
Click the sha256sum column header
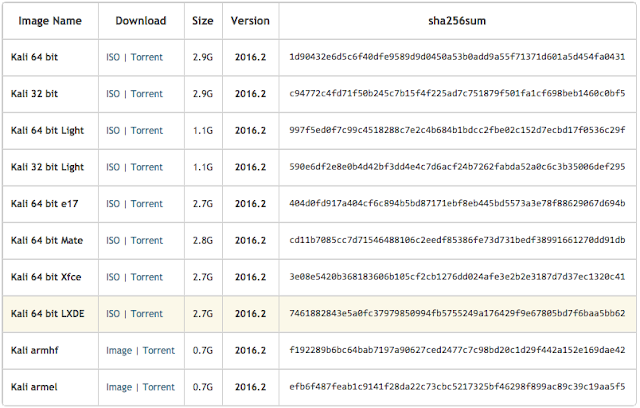pyautogui.click(x=457, y=21)
